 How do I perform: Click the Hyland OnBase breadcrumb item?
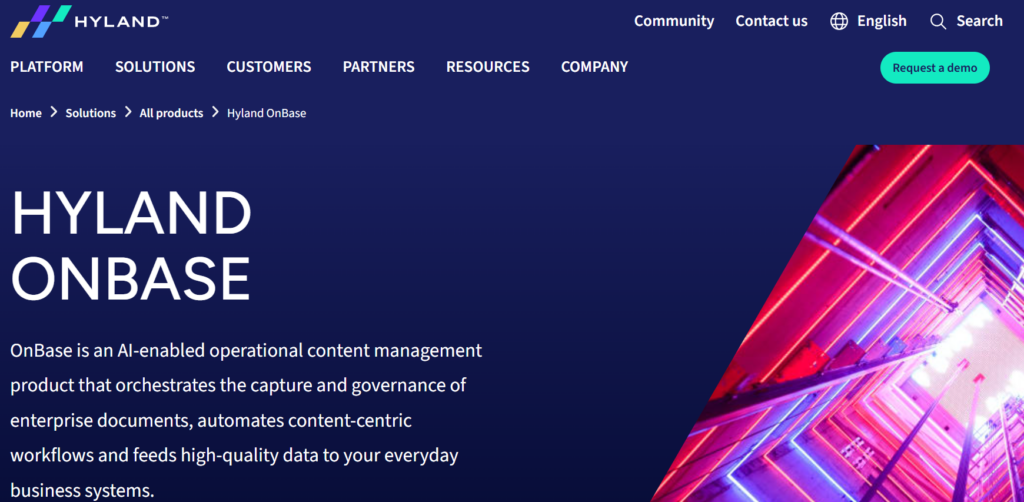pyautogui.click(x=266, y=113)
